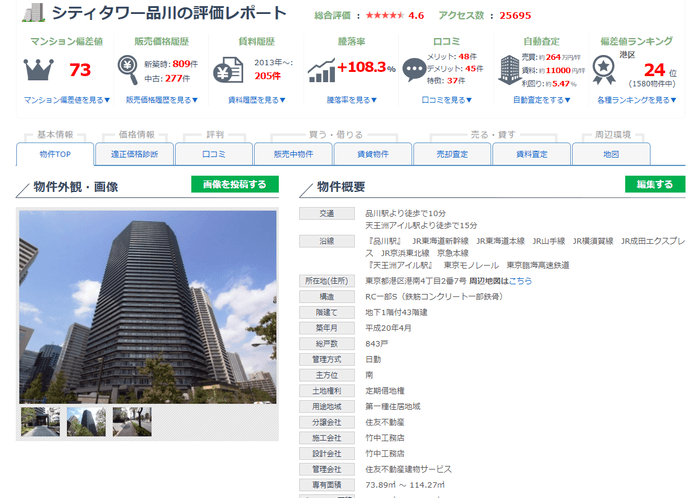Image resolution: width=700 pixels, height=498 pixels.
Task: Click the ribbon medal icon for 偏差値ランキング
Action: point(603,69)
